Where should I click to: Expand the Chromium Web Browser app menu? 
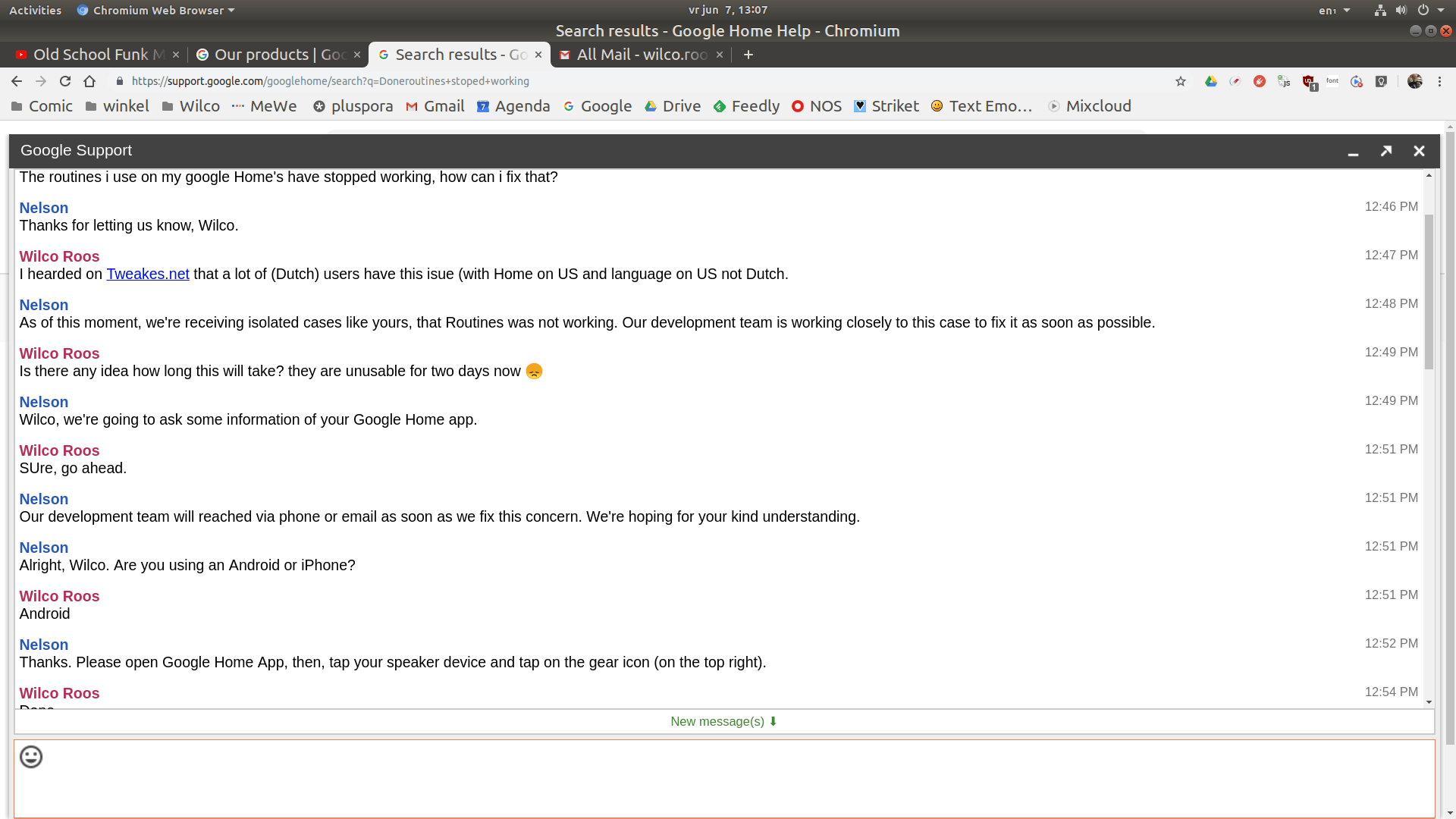point(157,11)
